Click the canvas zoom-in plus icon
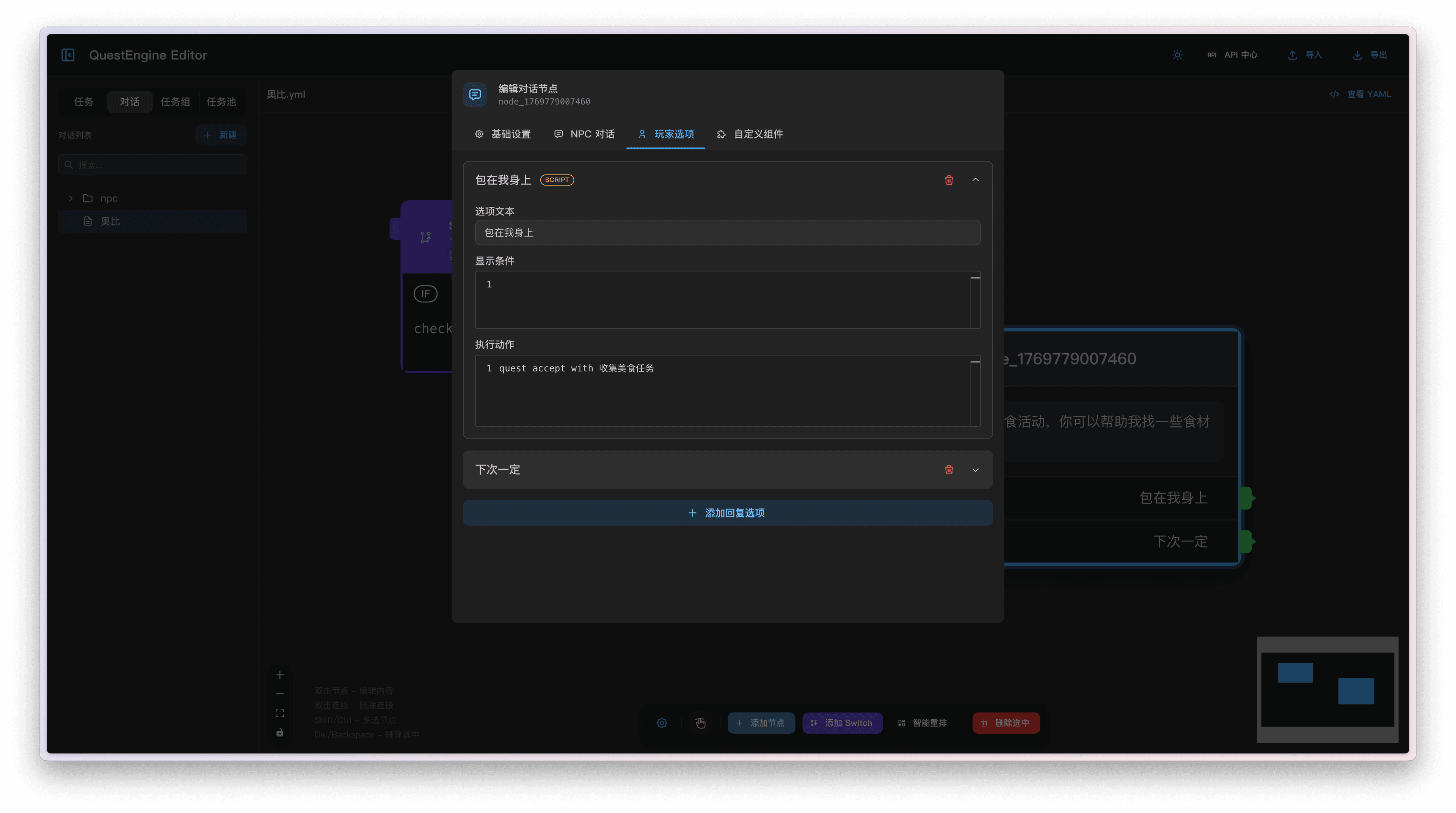Screen dimensions: 1456x813 tap(280, 675)
